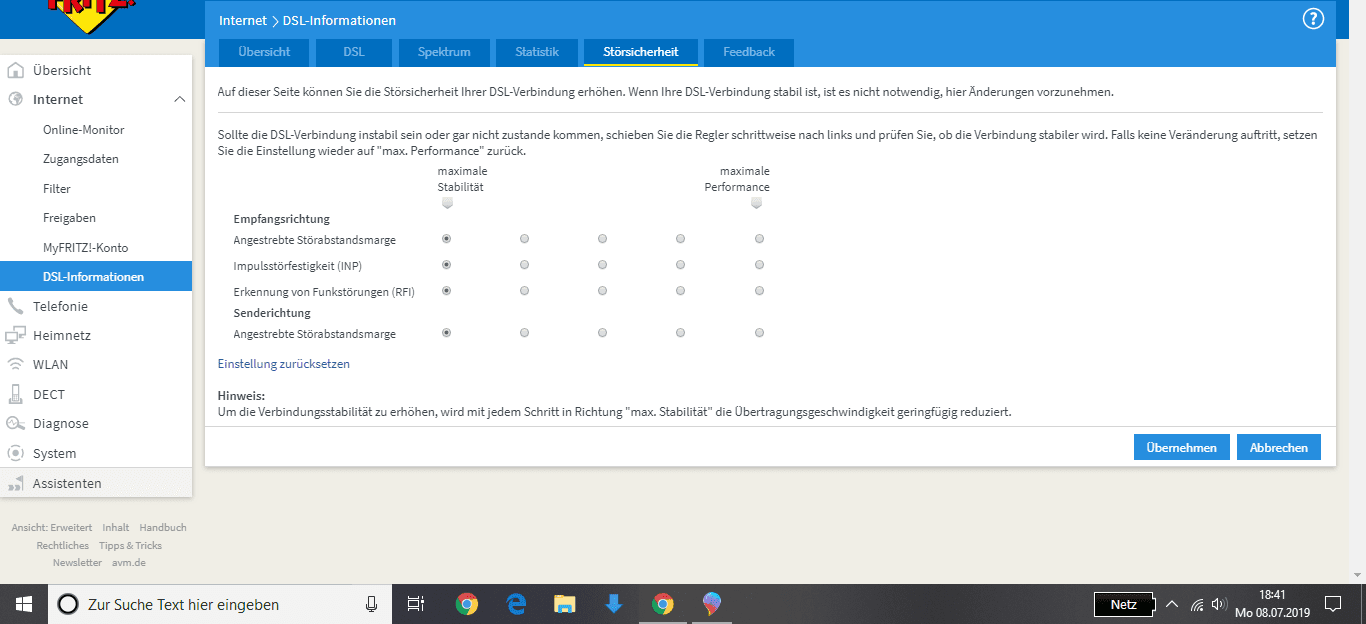Click the DECT cordless phone icon

(15, 394)
